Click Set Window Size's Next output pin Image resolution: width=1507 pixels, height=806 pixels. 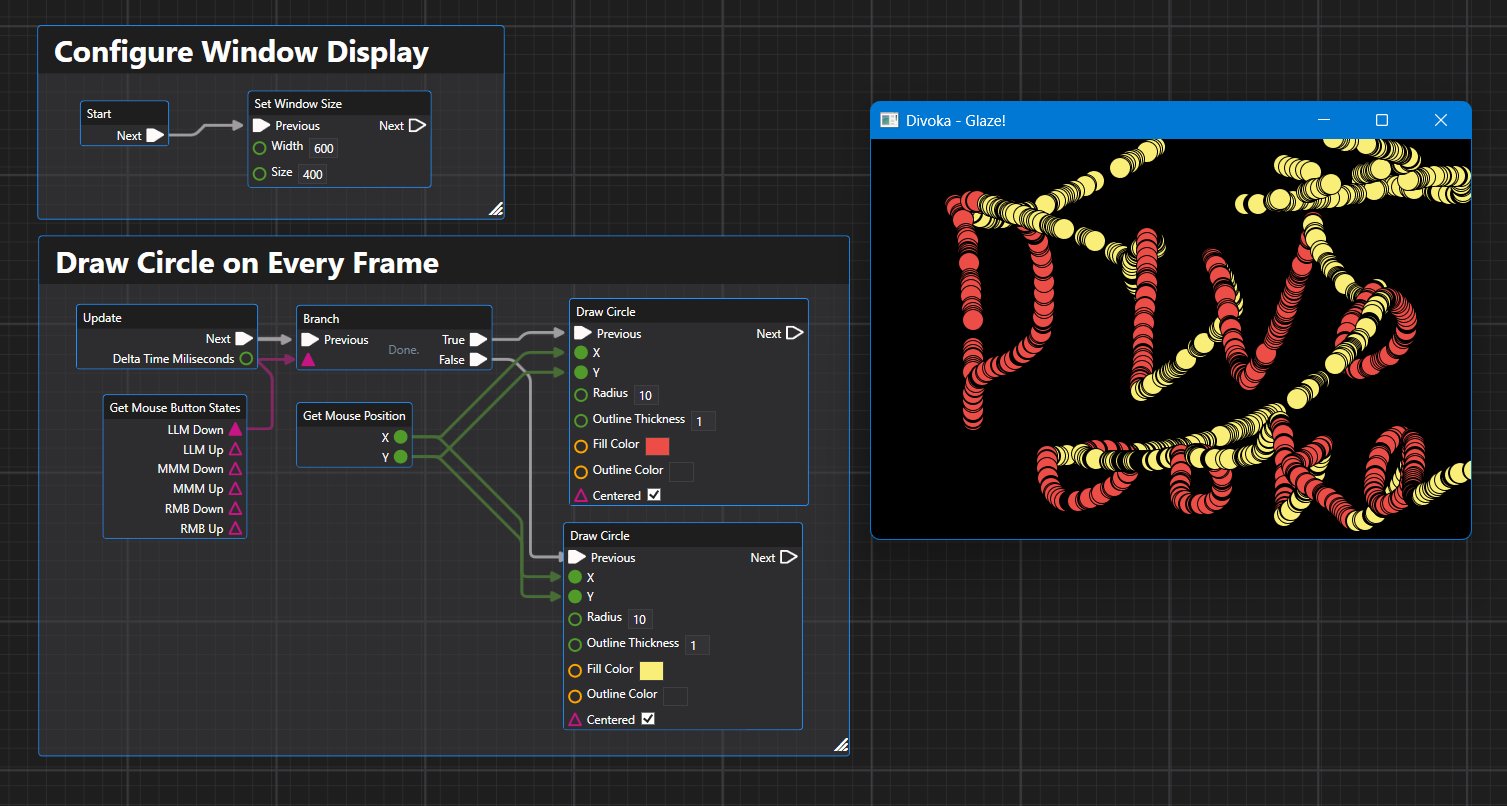point(417,126)
